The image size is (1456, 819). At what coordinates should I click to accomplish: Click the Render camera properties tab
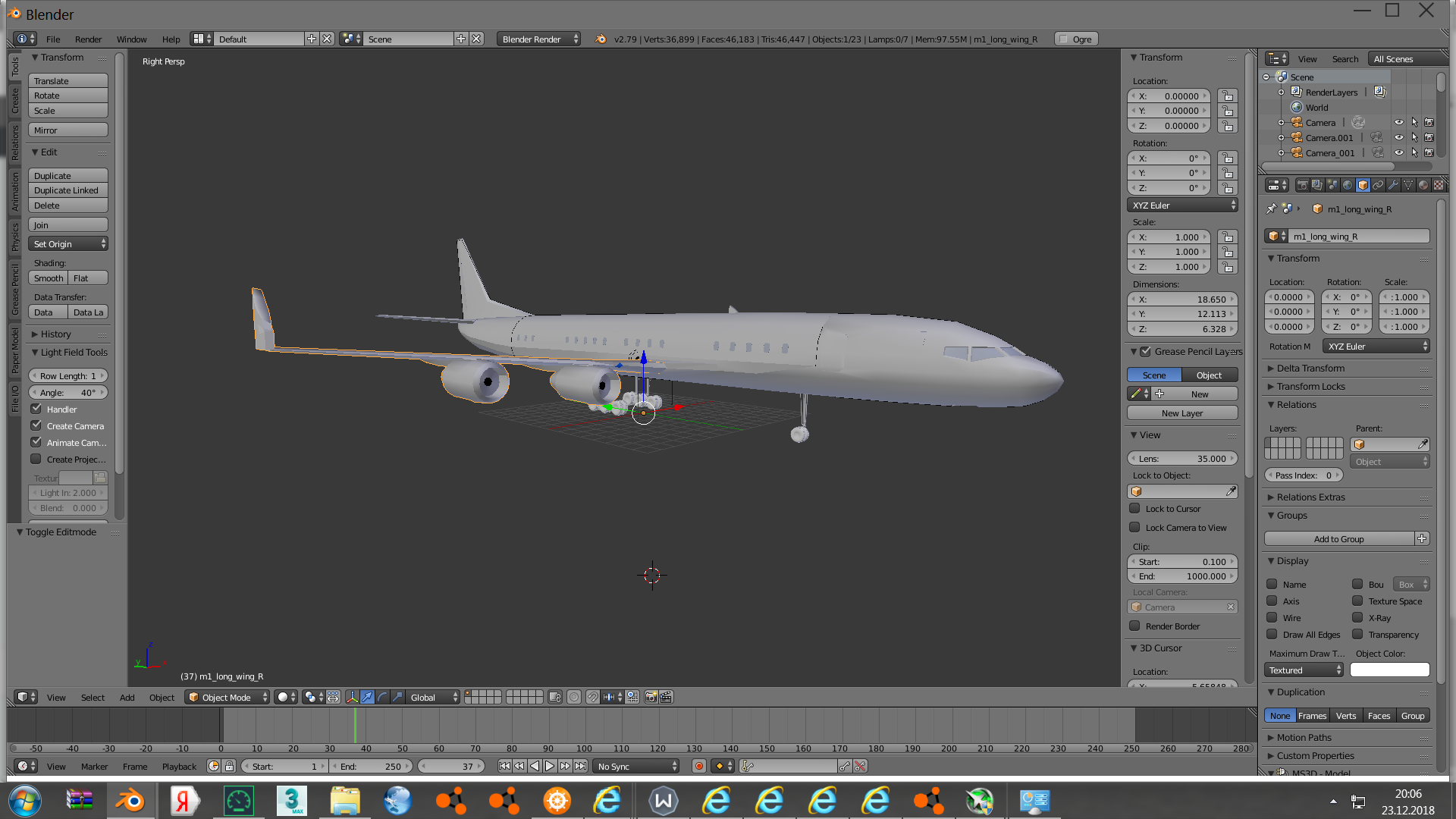point(1302,185)
